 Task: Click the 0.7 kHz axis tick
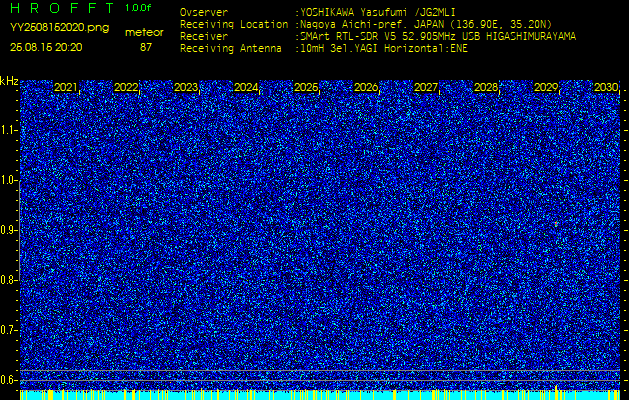coord(9,330)
